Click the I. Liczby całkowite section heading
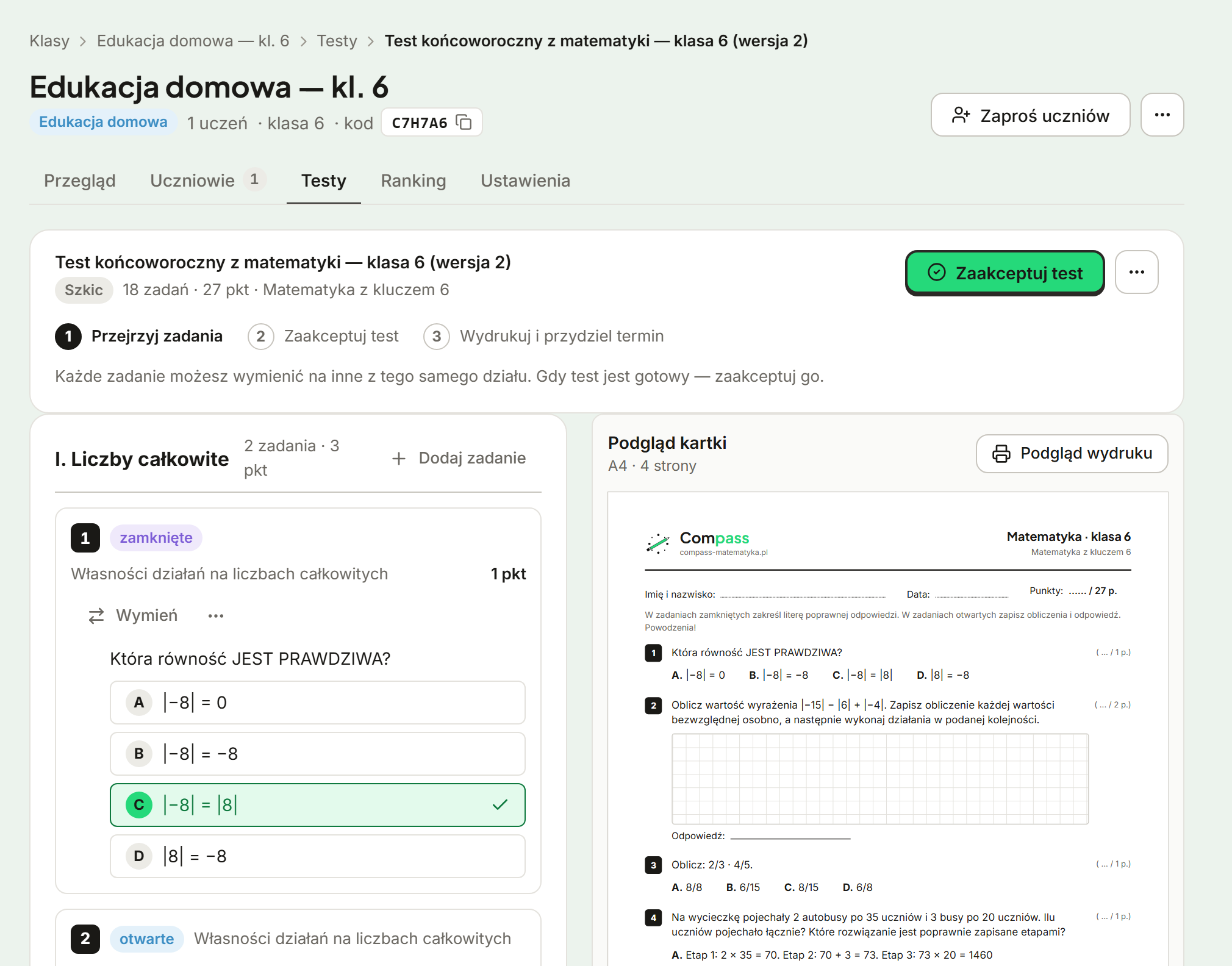This screenshot has width=1232, height=966. (x=142, y=459)
